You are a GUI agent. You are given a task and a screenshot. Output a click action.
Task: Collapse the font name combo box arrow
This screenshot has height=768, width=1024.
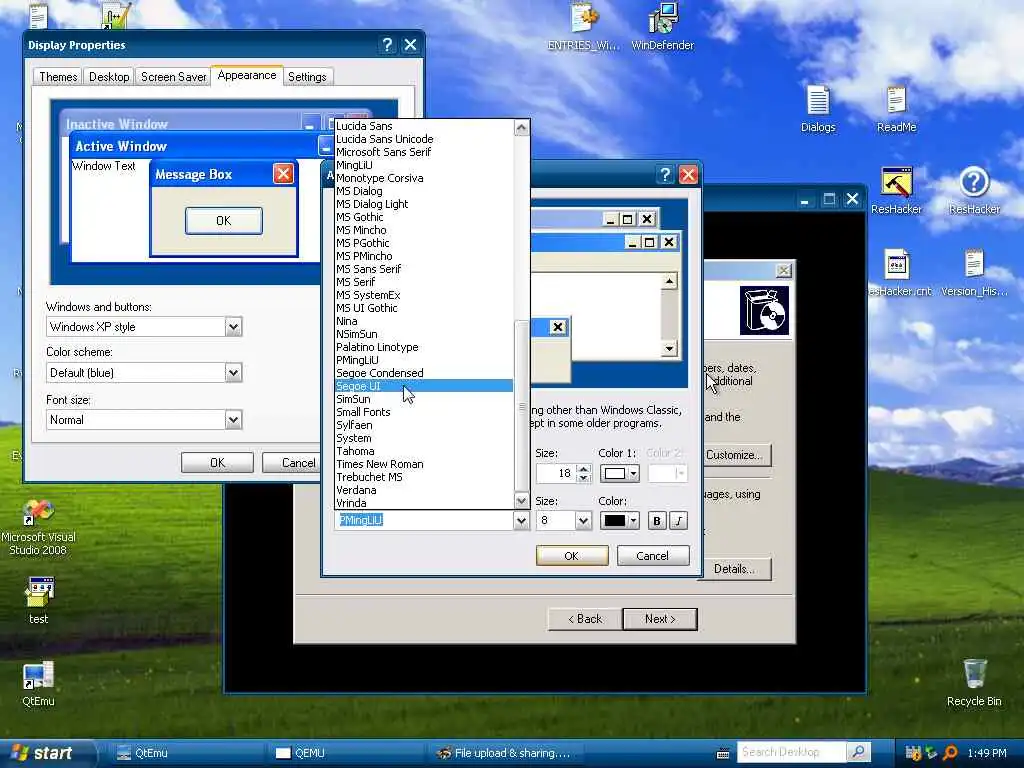tap(521, 520)
